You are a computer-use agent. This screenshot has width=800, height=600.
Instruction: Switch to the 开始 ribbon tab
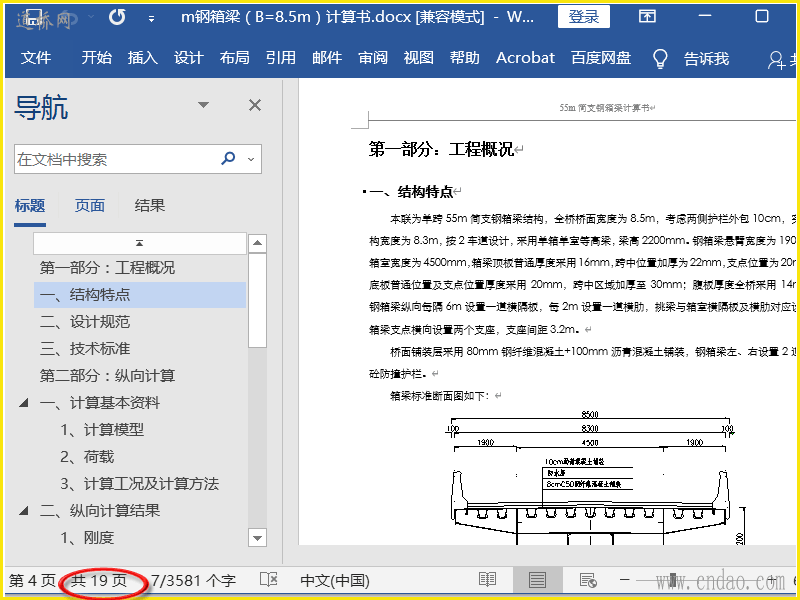[96, 58]
